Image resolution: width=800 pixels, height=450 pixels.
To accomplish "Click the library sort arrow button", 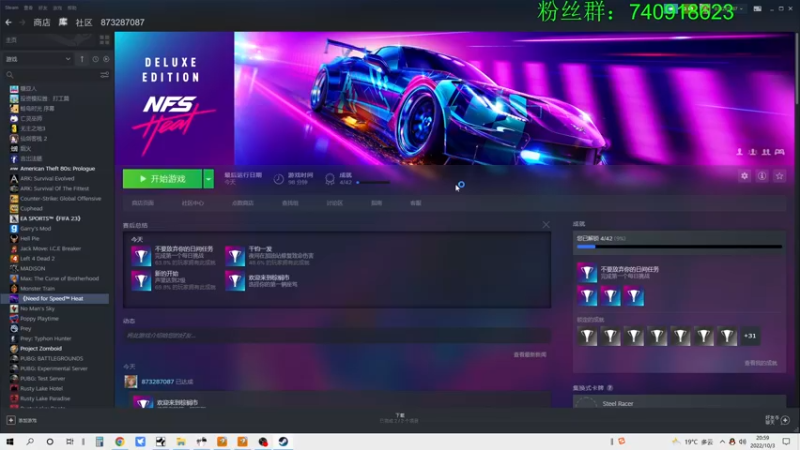I will click(82, 59).
